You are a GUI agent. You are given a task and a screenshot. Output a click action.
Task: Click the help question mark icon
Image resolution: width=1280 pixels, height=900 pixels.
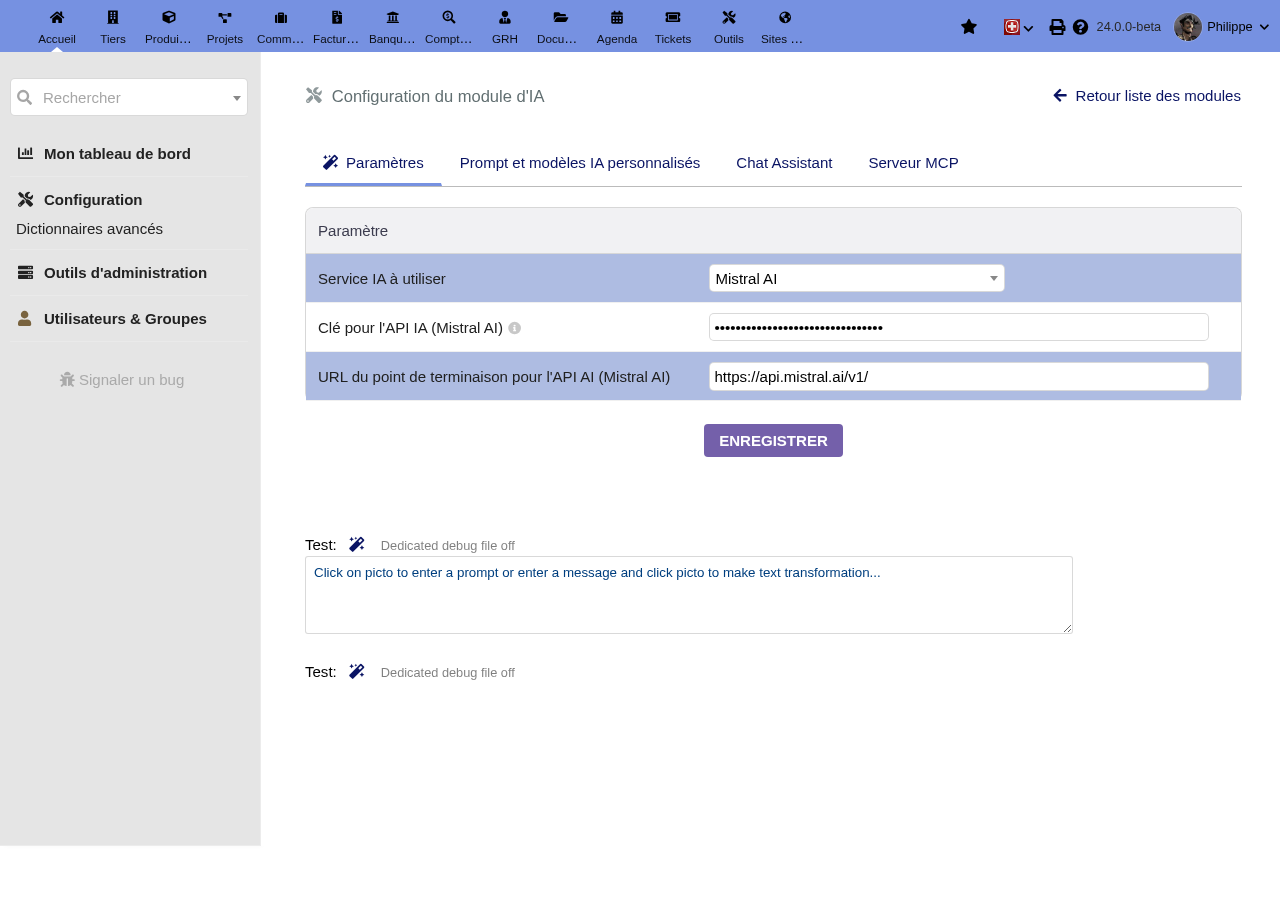point(1080,27)
